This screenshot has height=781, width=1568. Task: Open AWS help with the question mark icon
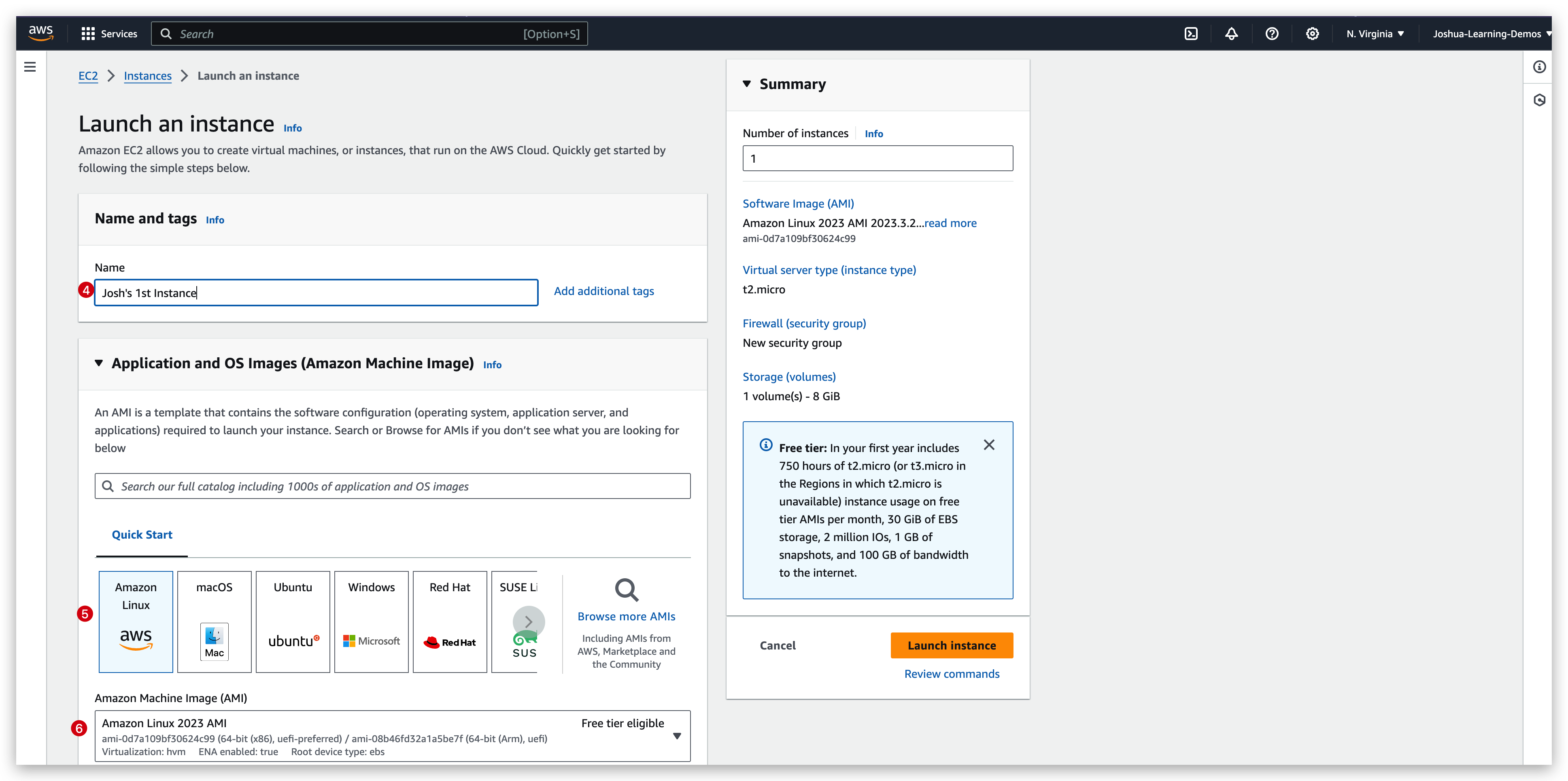point(1272,34)
